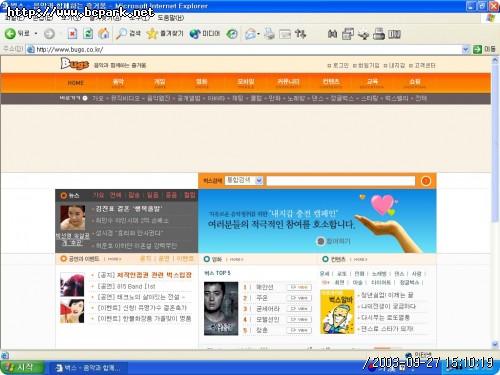Click the 참여하기 button on blue banner

coord(333,241)
